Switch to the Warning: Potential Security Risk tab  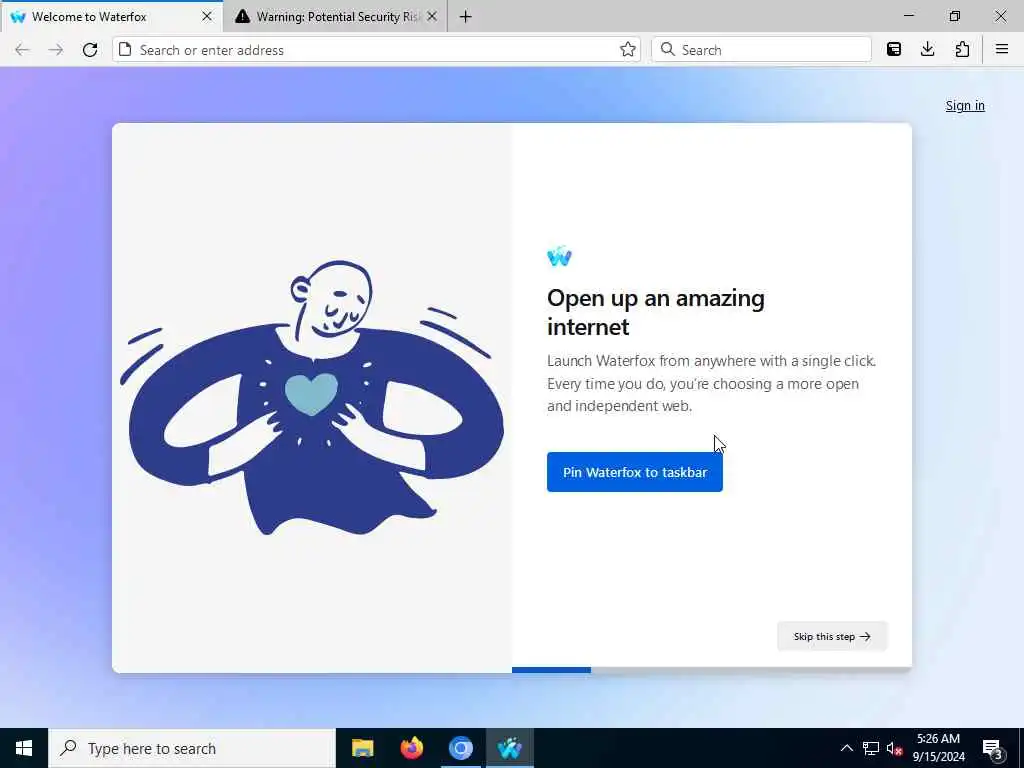click(335, 16)
